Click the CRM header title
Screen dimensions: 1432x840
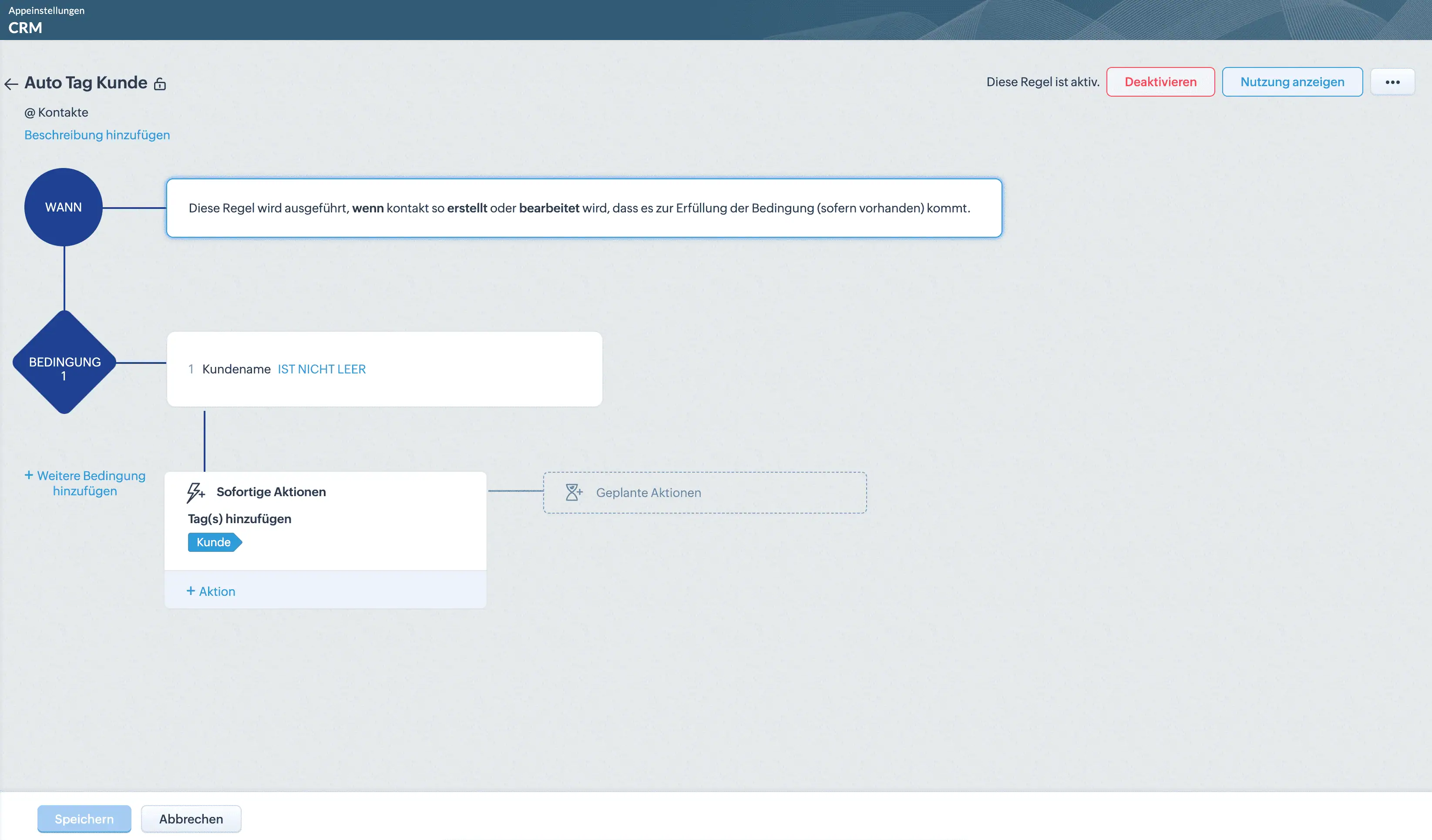pyautogui.click(x=25, y=28)
